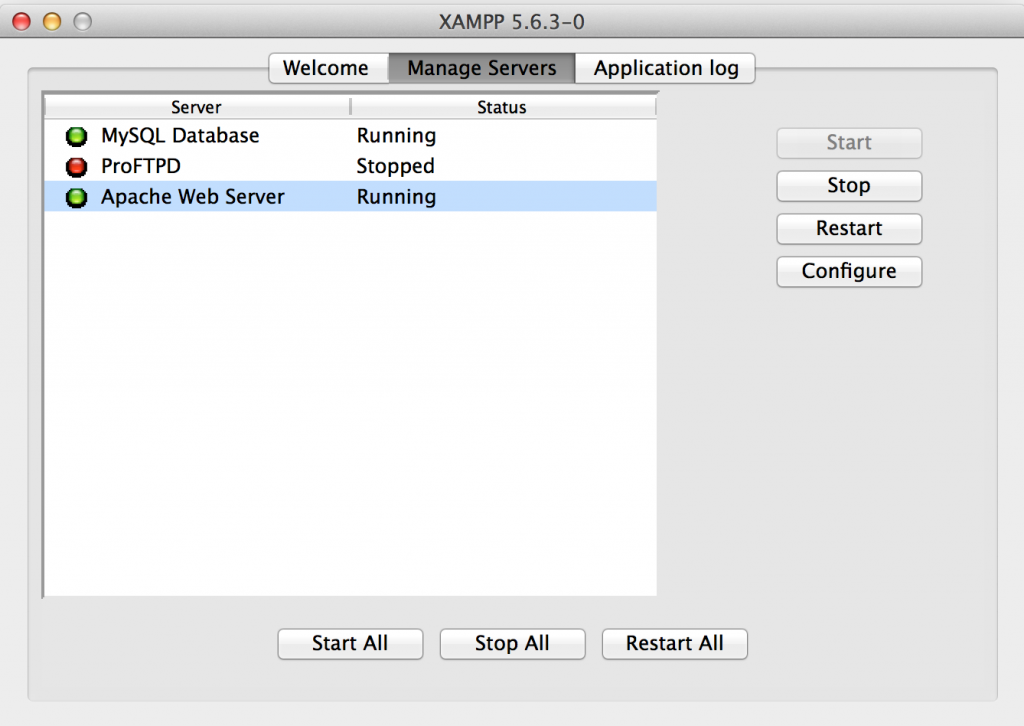Minimize the XAMPP window with the yellow button

click(x=52, y=22)
